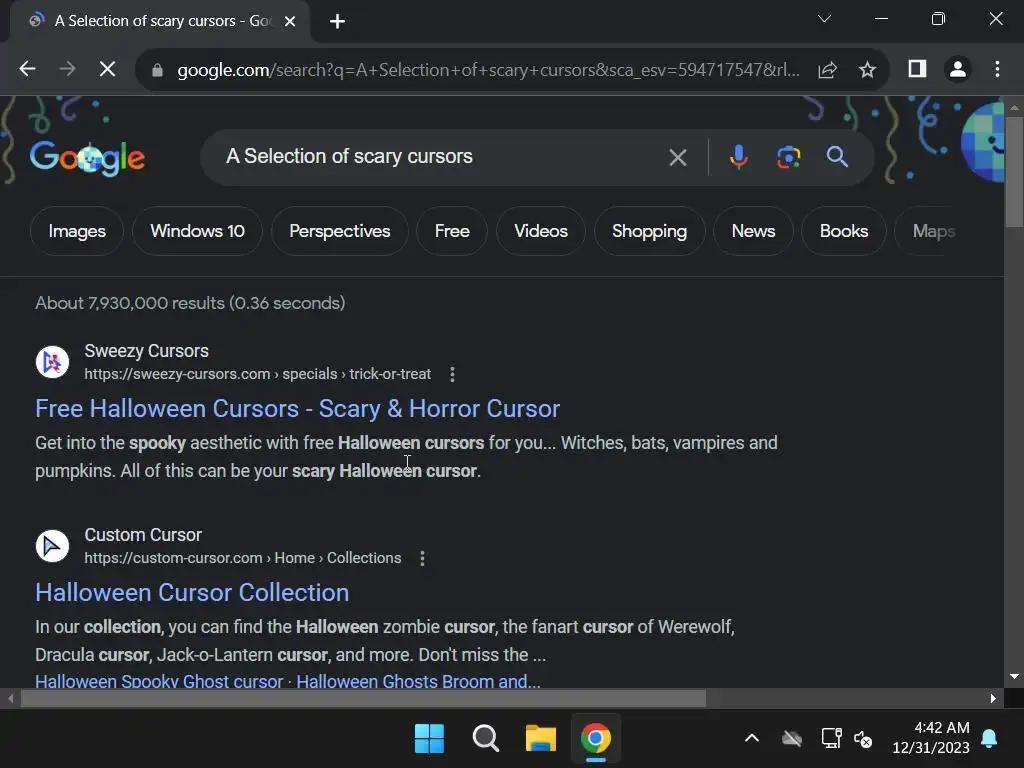Open the Chrome profile avatar
The width and height of the screenshot is (1024, 768).
[957, 69]
